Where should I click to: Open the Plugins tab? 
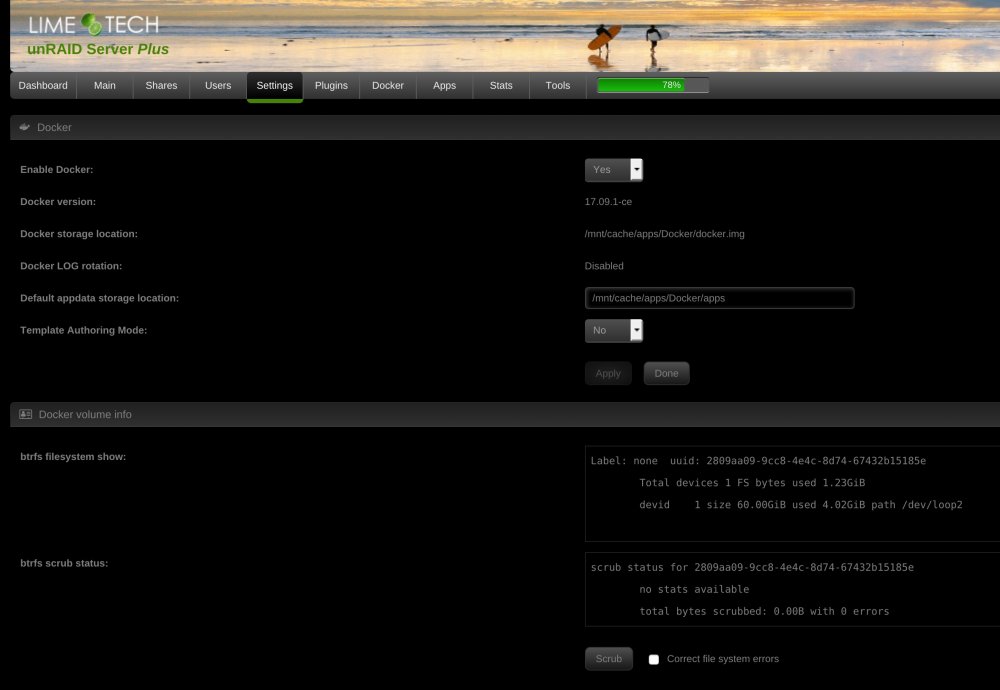tap(331, 85)
